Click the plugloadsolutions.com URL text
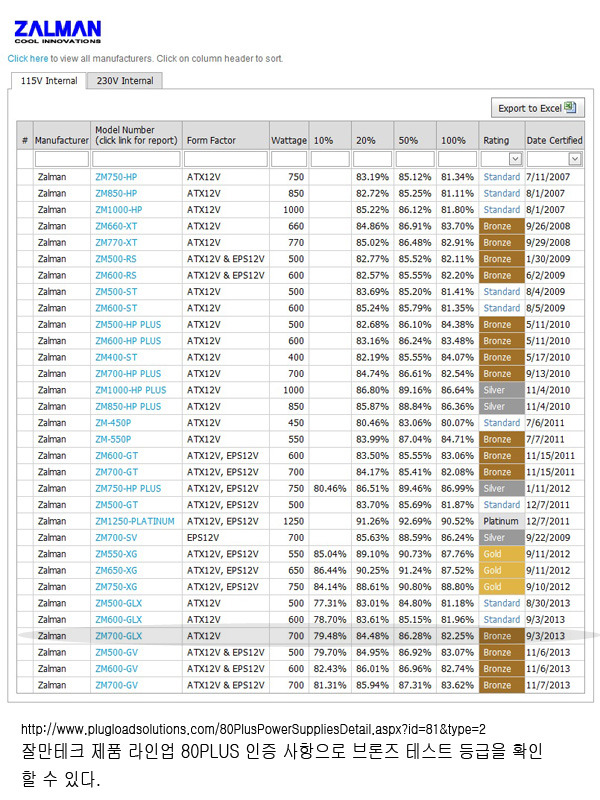The width and height of the screenshot is (600, 800). 253,729
